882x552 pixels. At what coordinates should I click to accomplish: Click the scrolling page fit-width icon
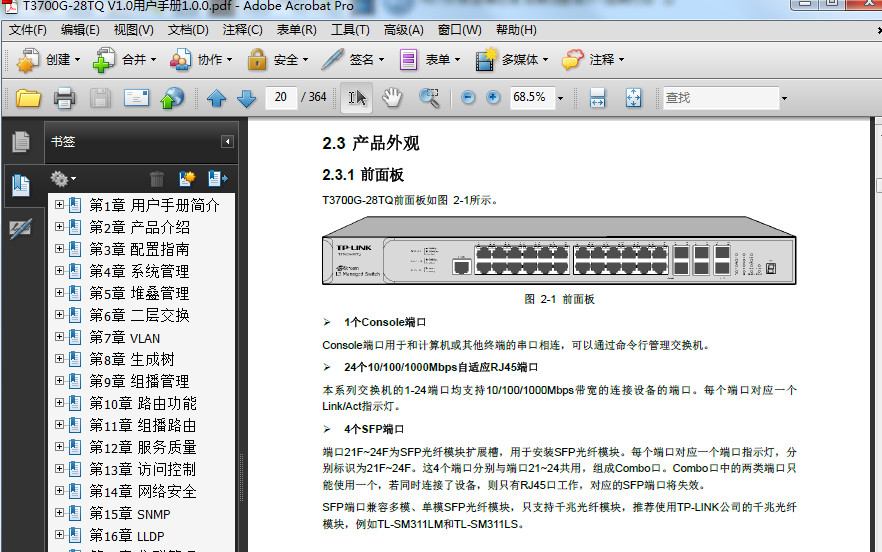597,98
